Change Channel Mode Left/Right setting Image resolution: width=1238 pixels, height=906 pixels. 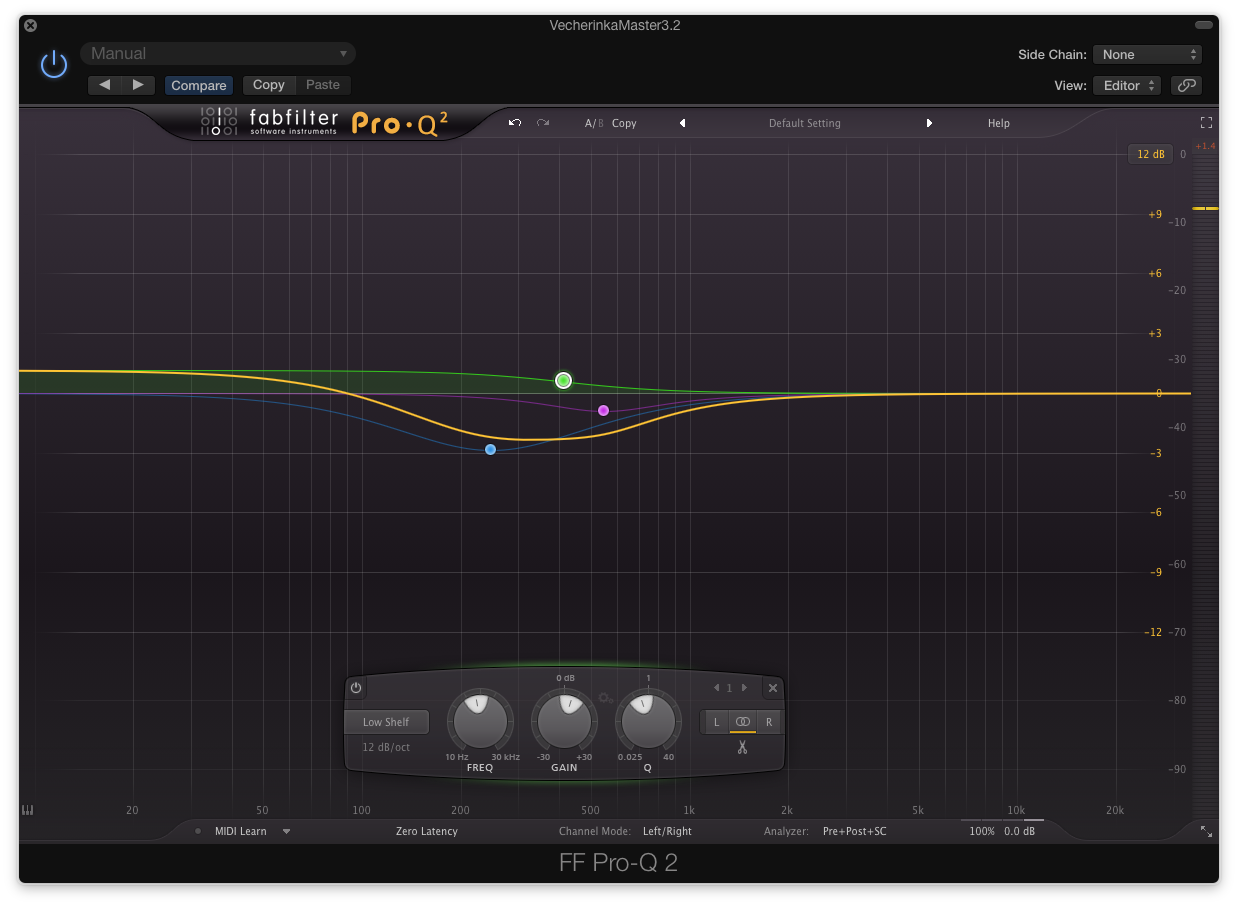[667, 831]
